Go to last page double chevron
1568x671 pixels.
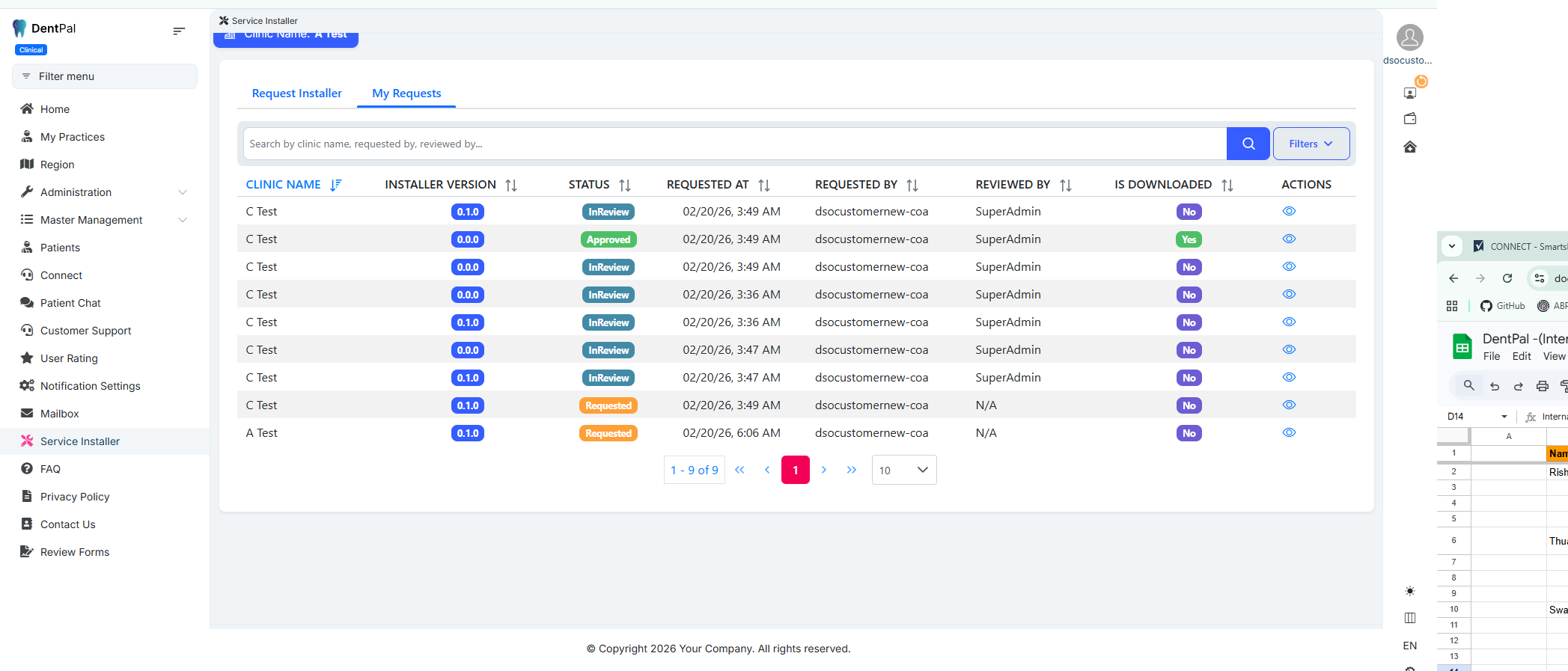851,470
